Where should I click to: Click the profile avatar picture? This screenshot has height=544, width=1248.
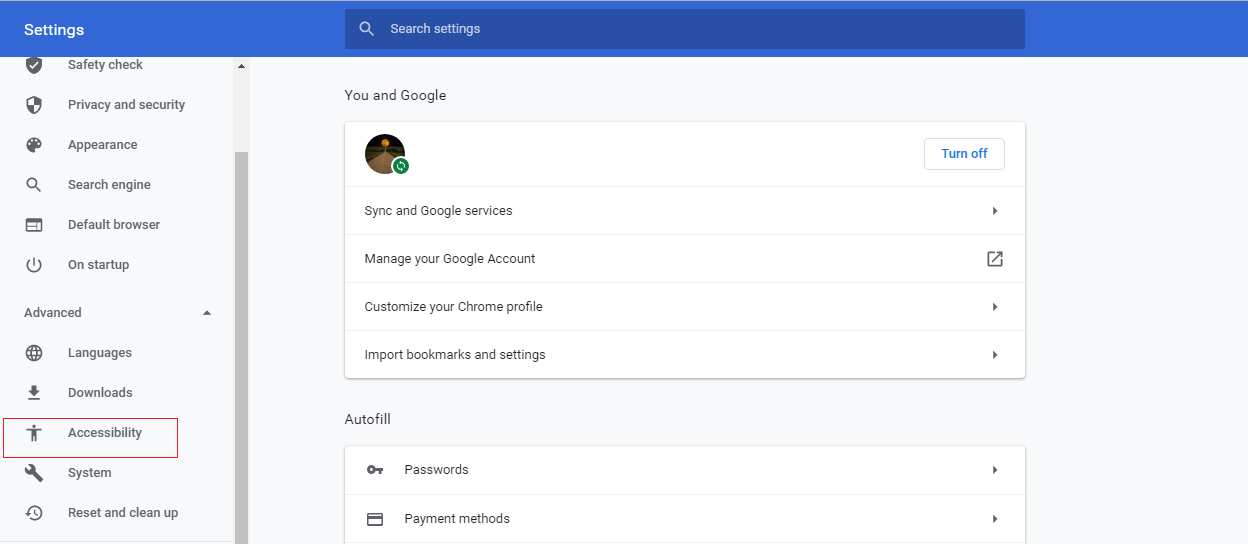click(x=385, y=154)
